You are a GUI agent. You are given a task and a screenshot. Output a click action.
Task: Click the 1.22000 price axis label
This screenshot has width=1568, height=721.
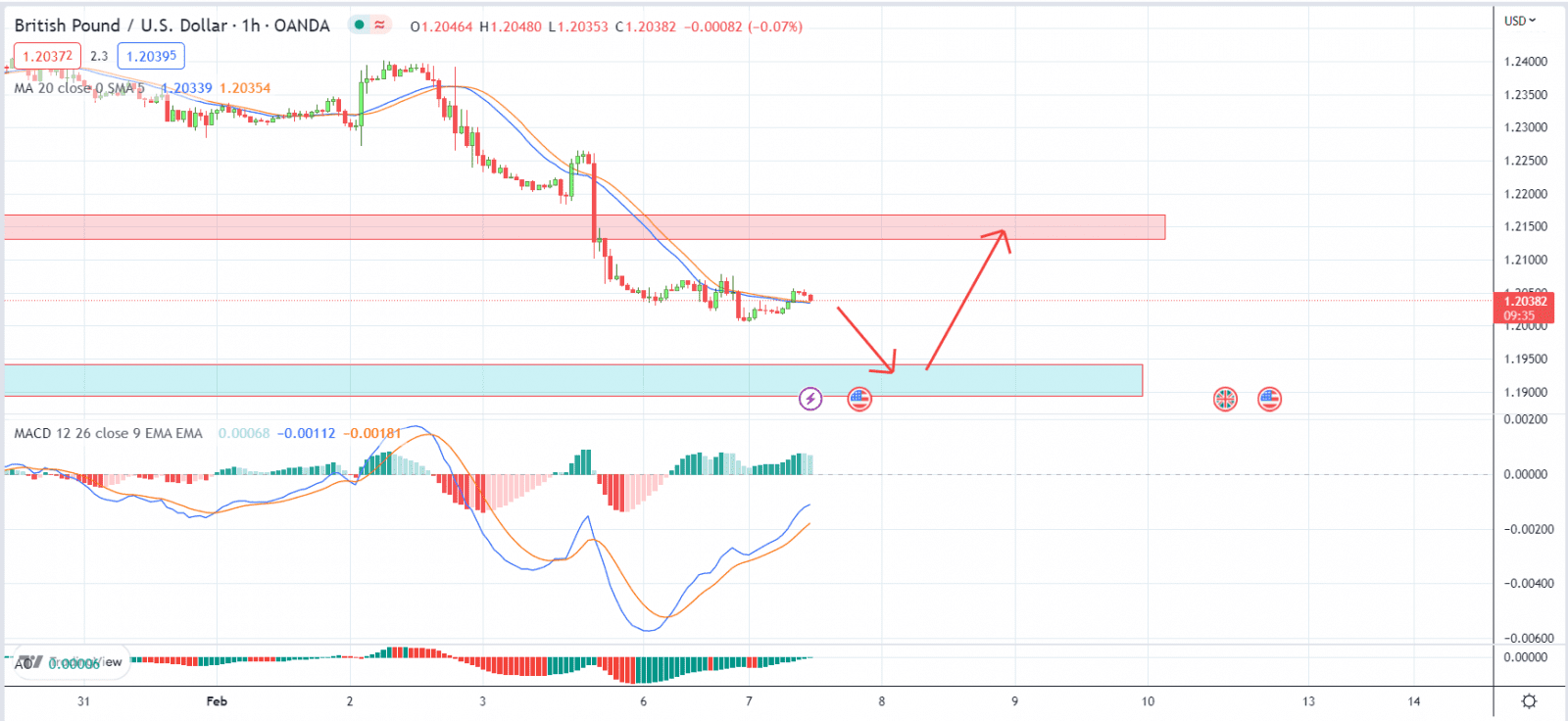click(x=1526, y=194)
